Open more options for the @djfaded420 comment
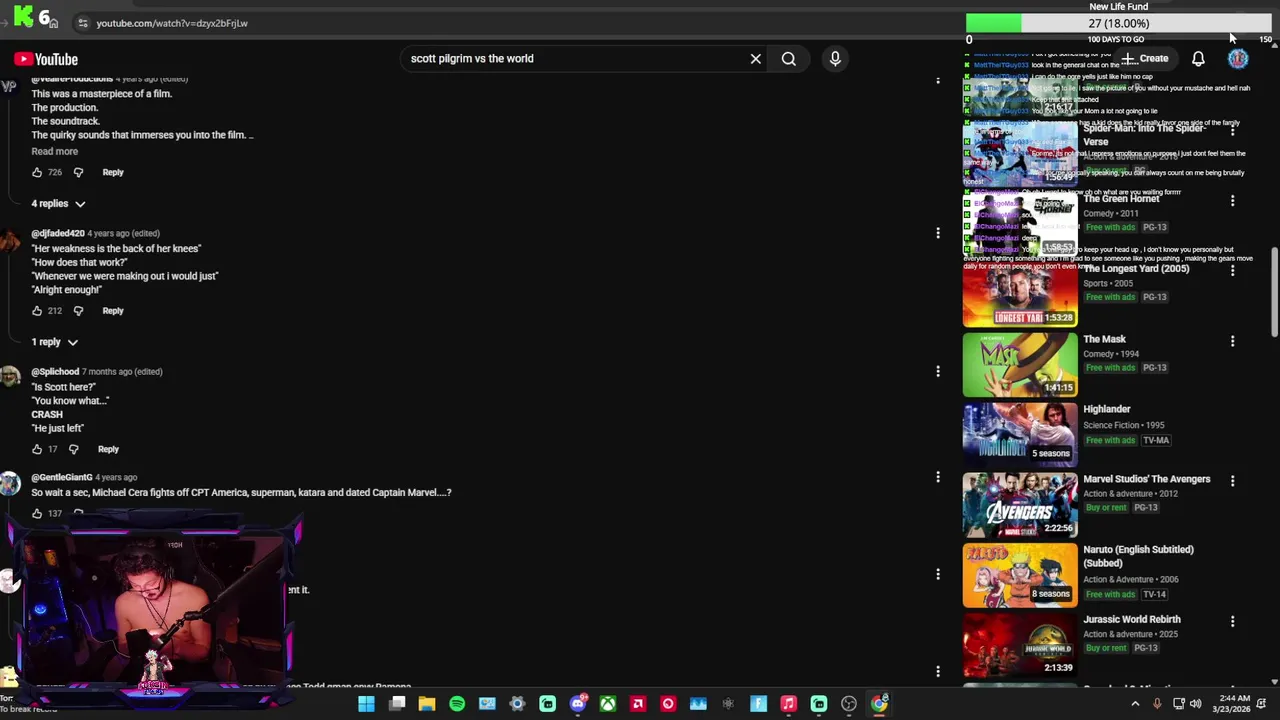The width and height of the screenshot is (1280, 720). point(938,233)
